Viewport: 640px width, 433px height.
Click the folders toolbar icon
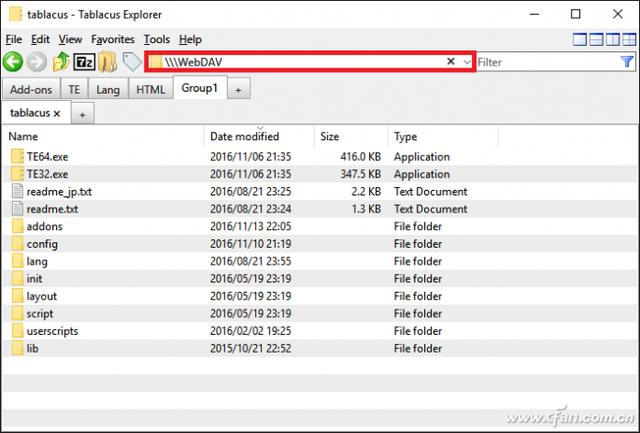tap(108, 62)
